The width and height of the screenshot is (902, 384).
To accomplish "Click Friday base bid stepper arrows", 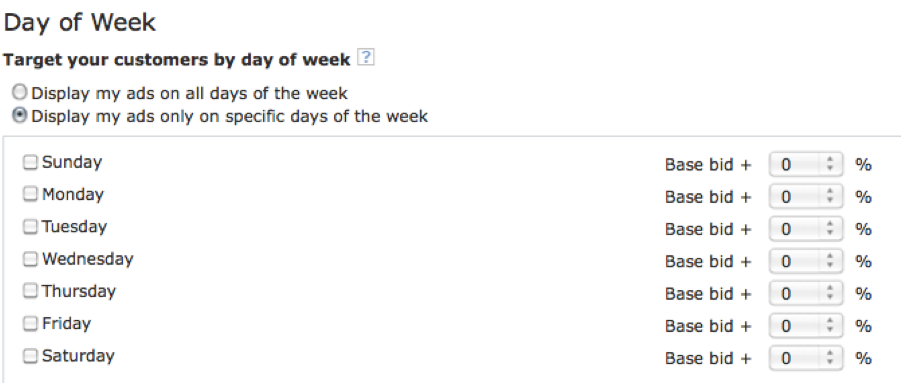I will [x=830, y=326].
